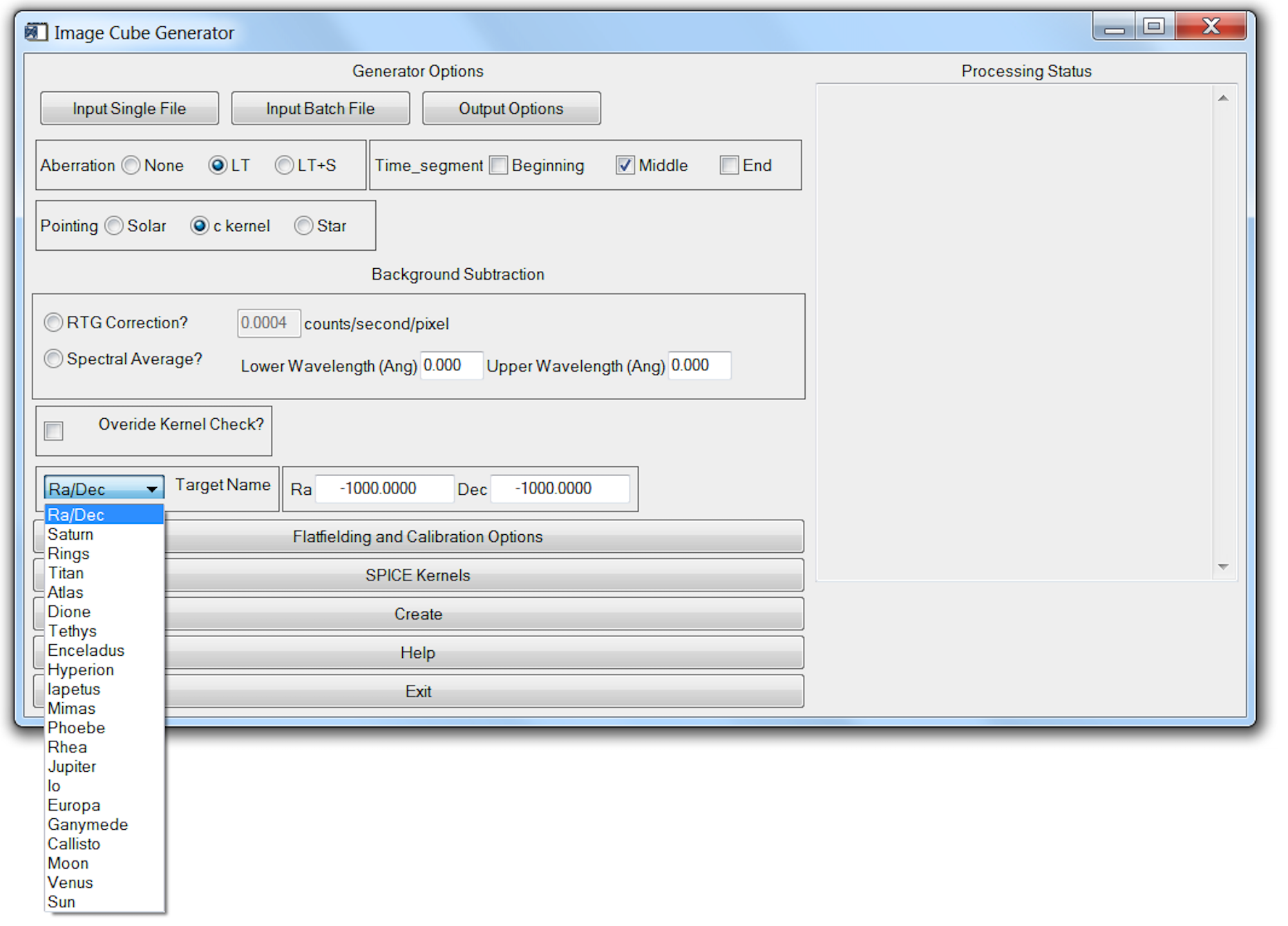Toggle the Overide Kernel Check checkbox
This screenshot has width=1288, height=926.
point(54,431)
